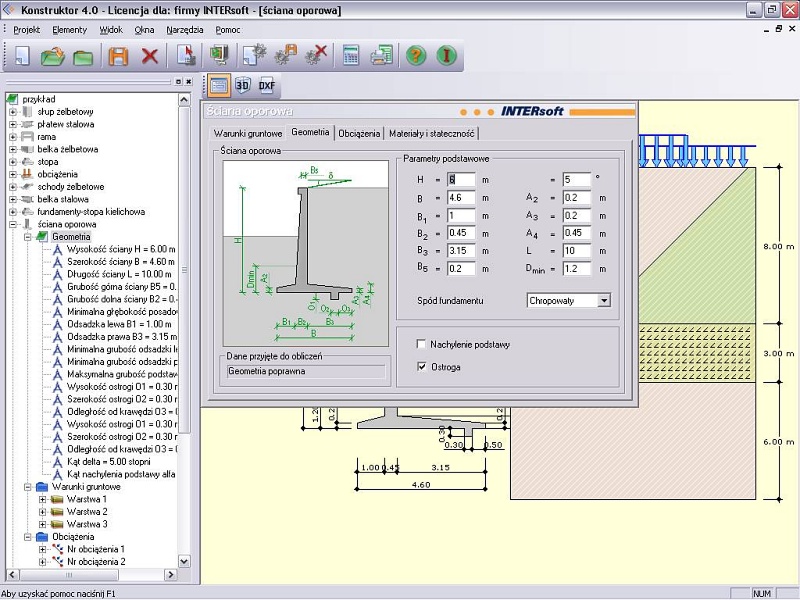
Task: Click the green book toolbar icon
Action: (x=219, y=55)
